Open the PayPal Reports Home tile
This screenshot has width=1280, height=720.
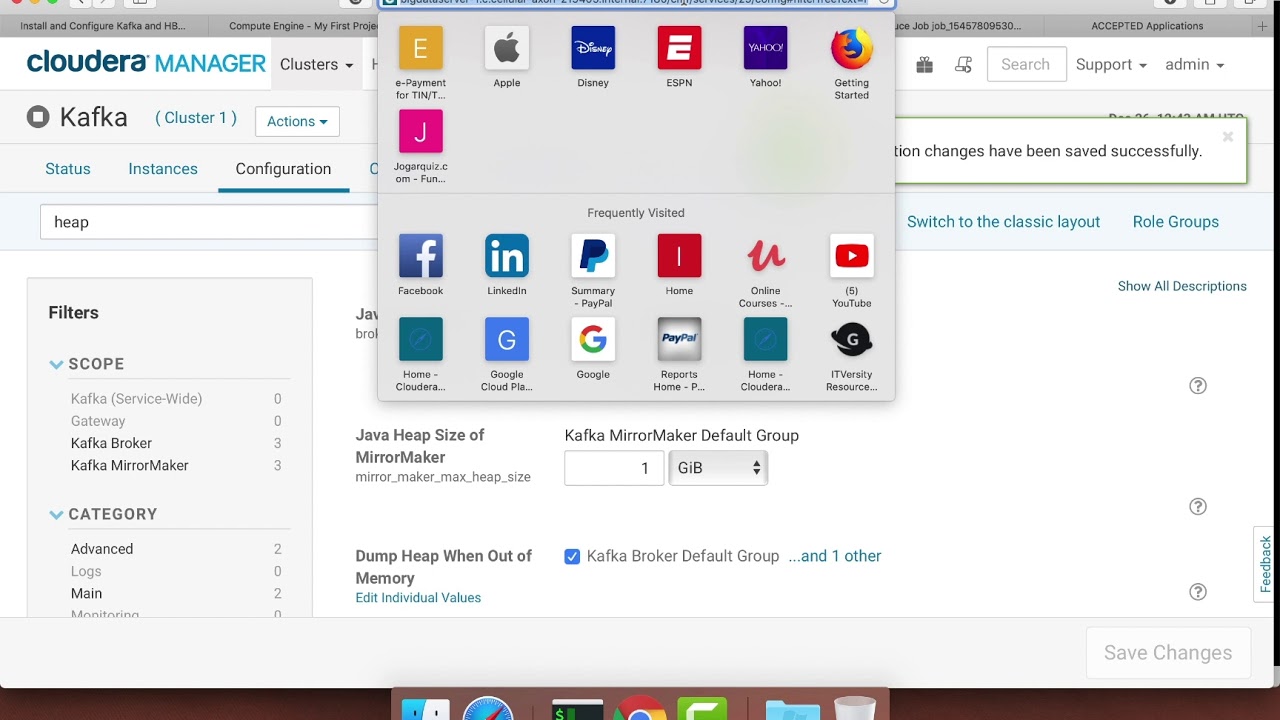679,340
